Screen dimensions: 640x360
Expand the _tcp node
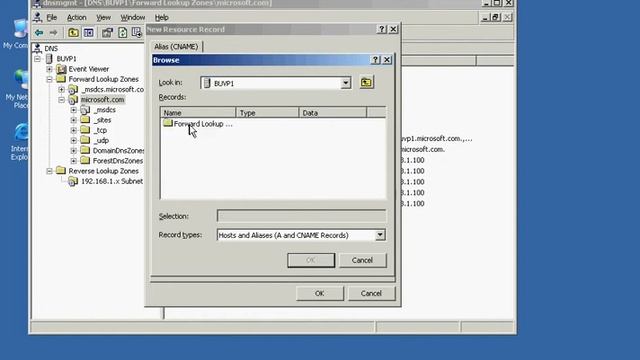pyautogui.click(x=73, y=130)
